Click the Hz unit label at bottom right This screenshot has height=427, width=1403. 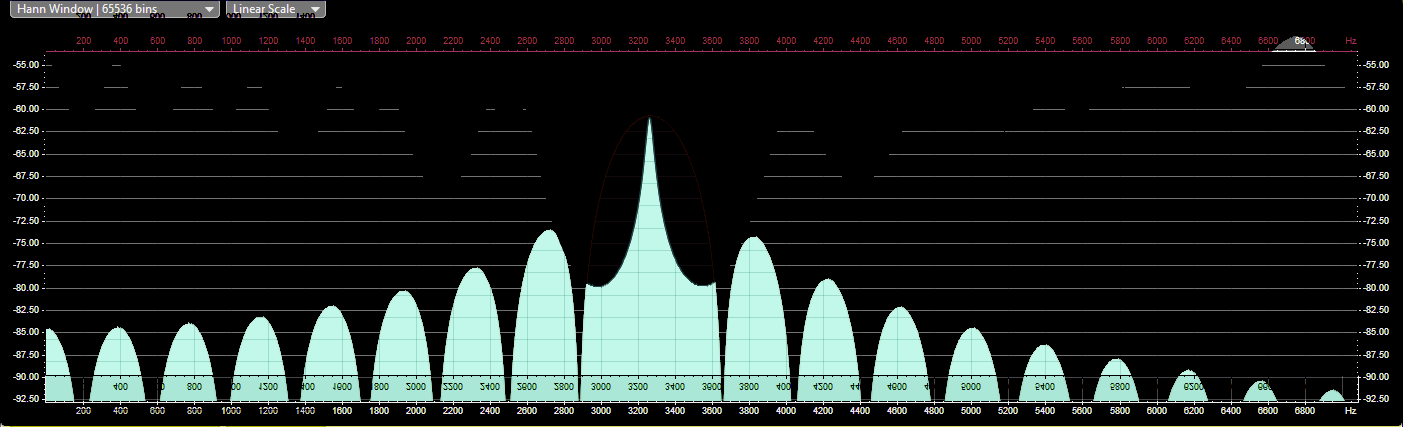[x=1351, y=411]
